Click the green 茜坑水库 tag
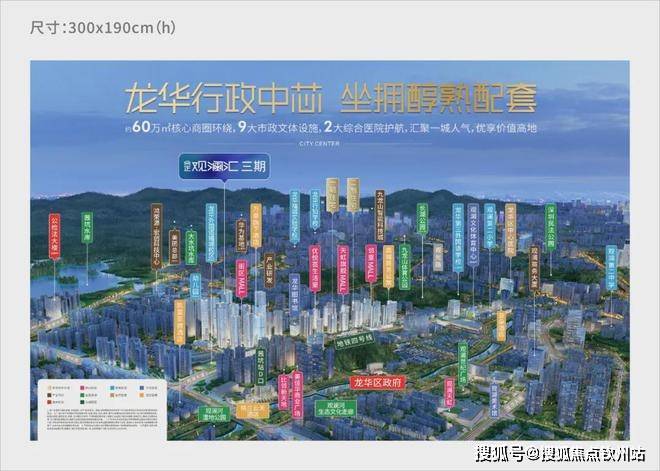 point(87,227)
